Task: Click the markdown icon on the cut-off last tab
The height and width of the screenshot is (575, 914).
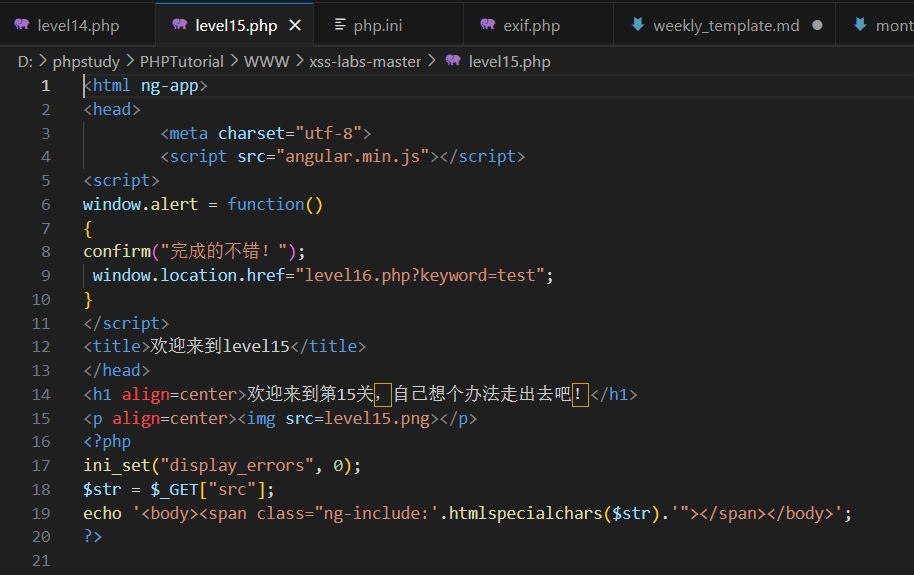Action: coord(860,24)
